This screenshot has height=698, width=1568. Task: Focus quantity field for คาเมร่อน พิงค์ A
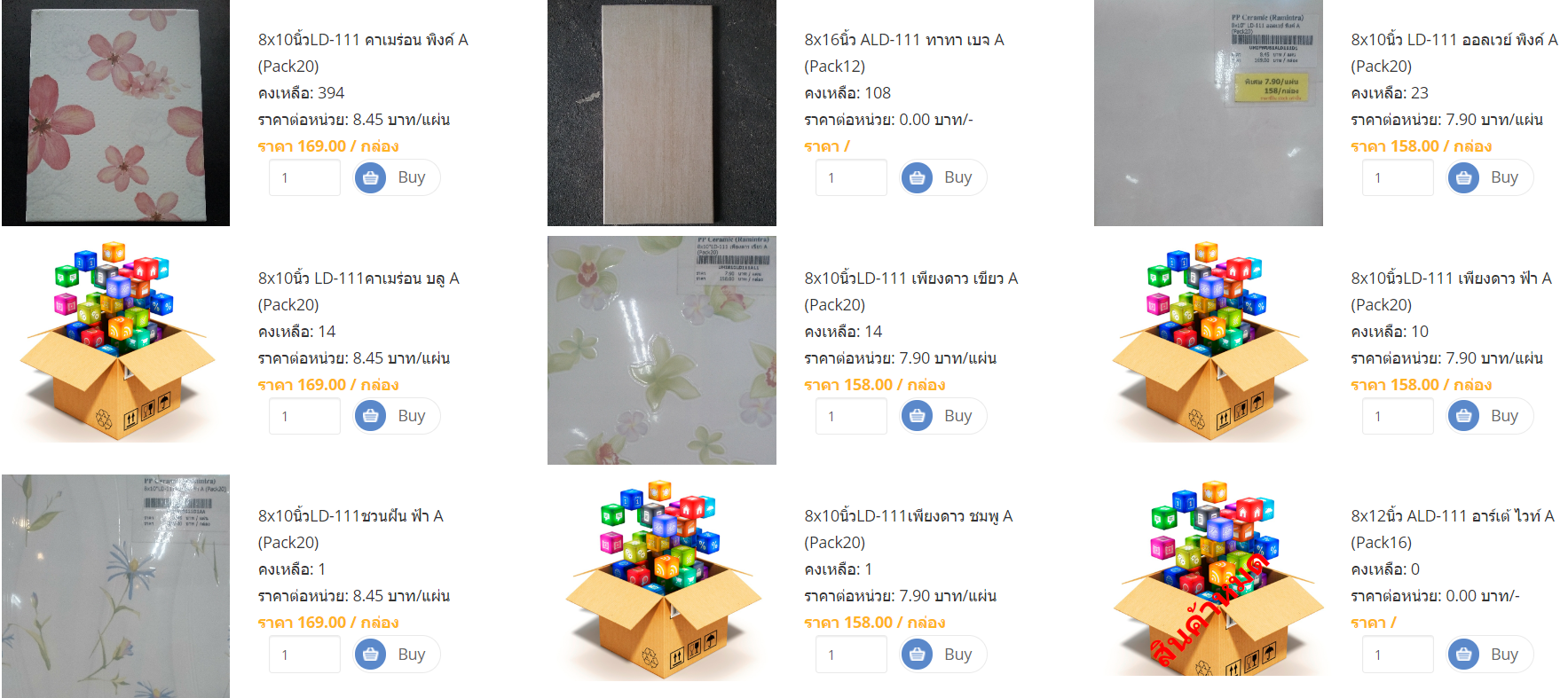(304, 177)
